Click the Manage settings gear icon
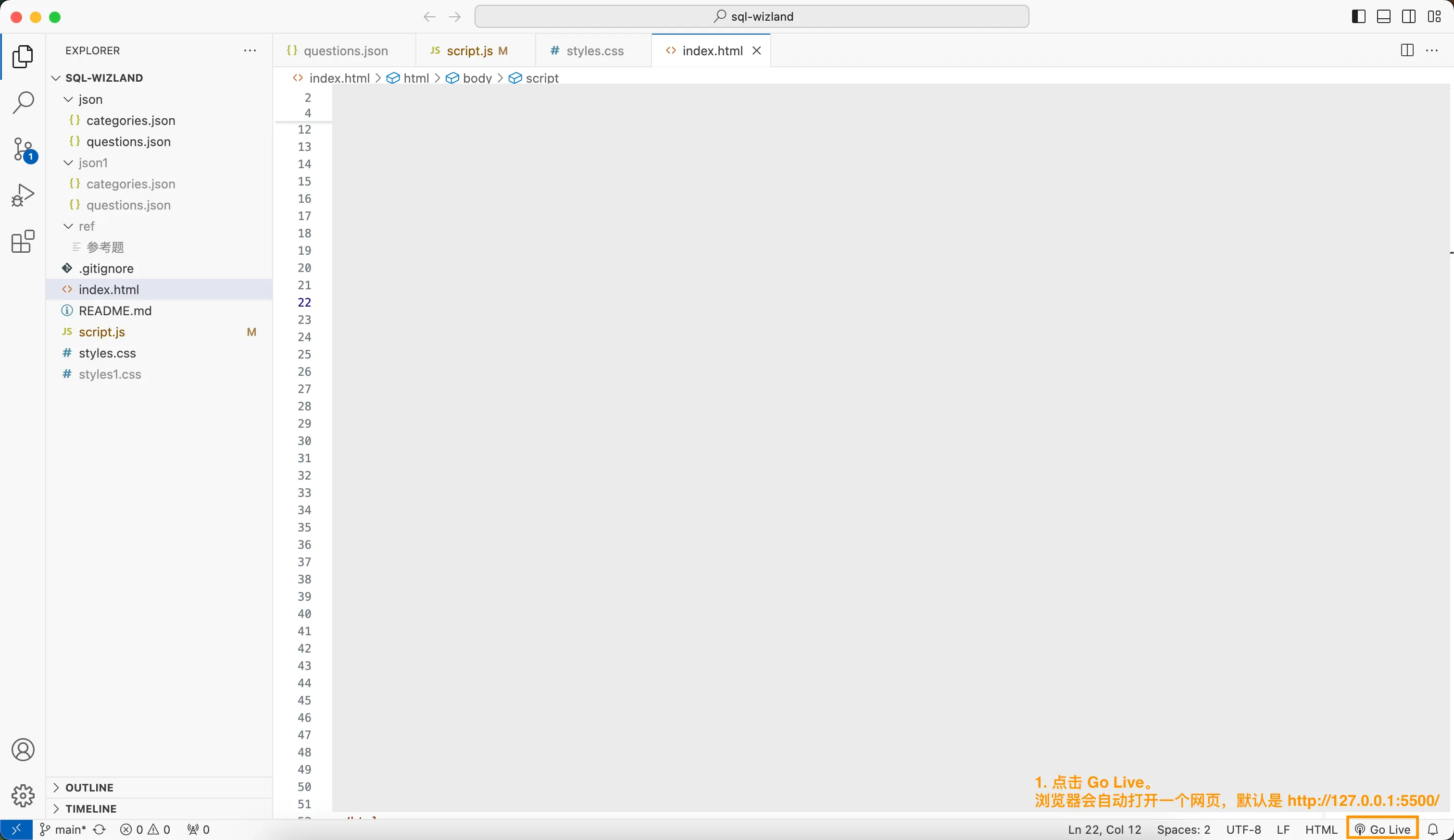Viewport: 1454px width, 840px height. tap(23, 796)
